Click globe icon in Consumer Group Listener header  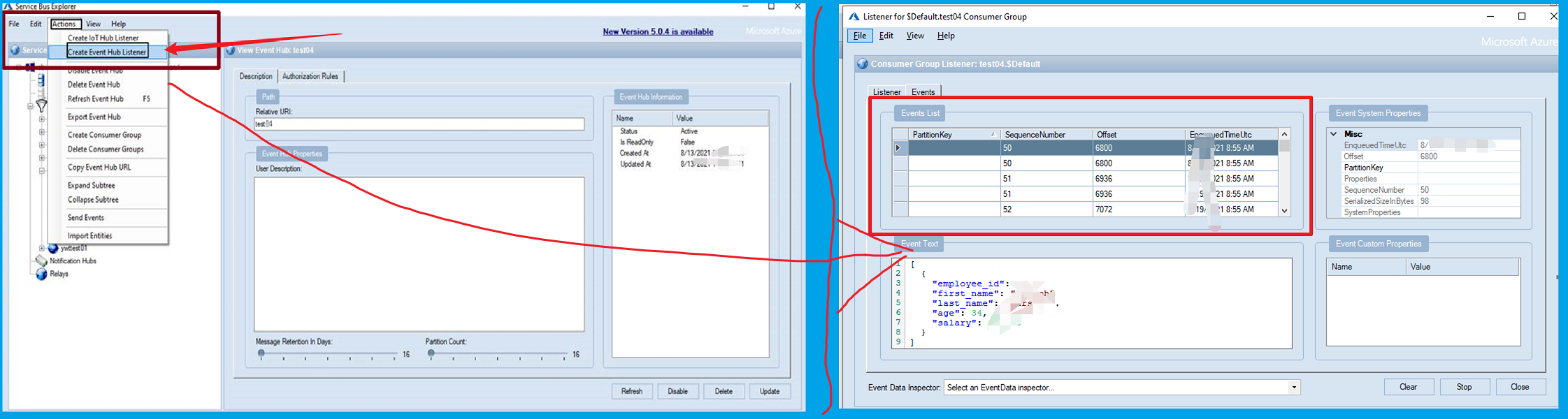(863, 64)
